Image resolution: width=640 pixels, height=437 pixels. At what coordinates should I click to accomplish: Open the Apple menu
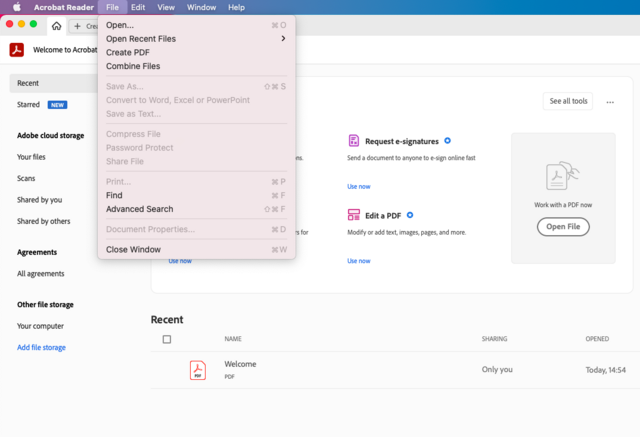coord(17,7)
